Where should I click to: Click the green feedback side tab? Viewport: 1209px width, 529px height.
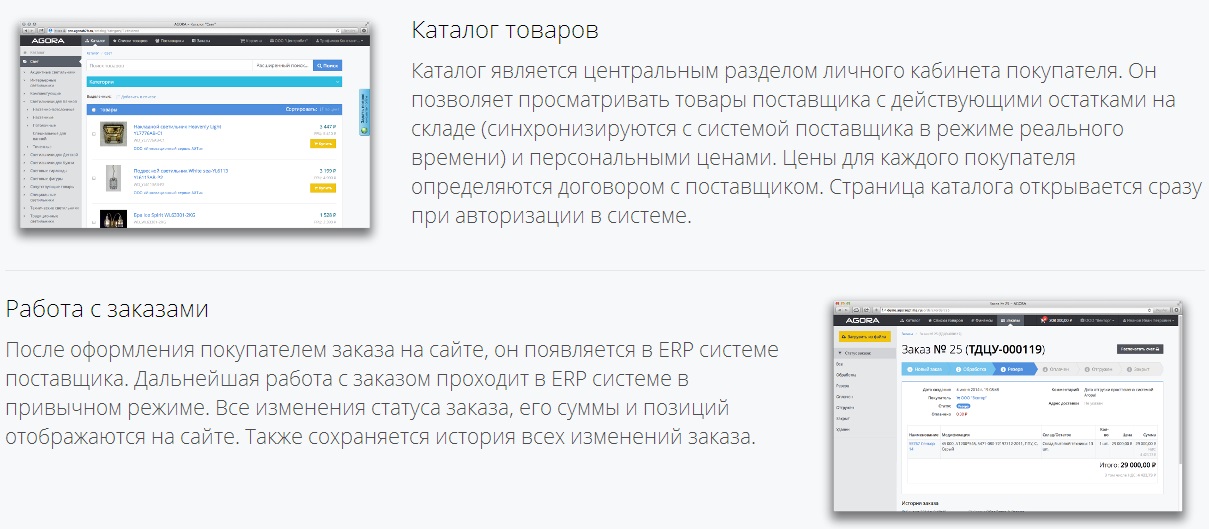point(363,112)
